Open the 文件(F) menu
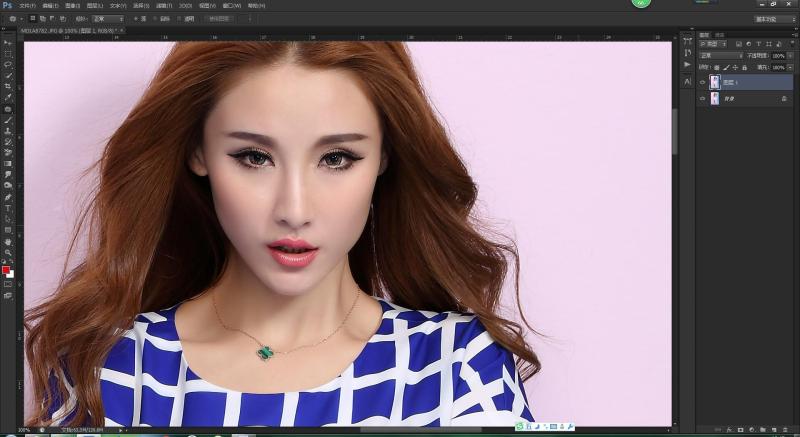800x437 pixels. coord(27,6)
